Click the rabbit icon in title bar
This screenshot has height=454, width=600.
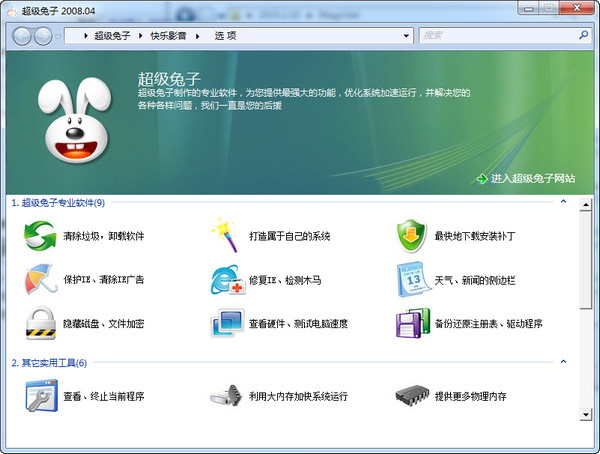coord(12,11)
